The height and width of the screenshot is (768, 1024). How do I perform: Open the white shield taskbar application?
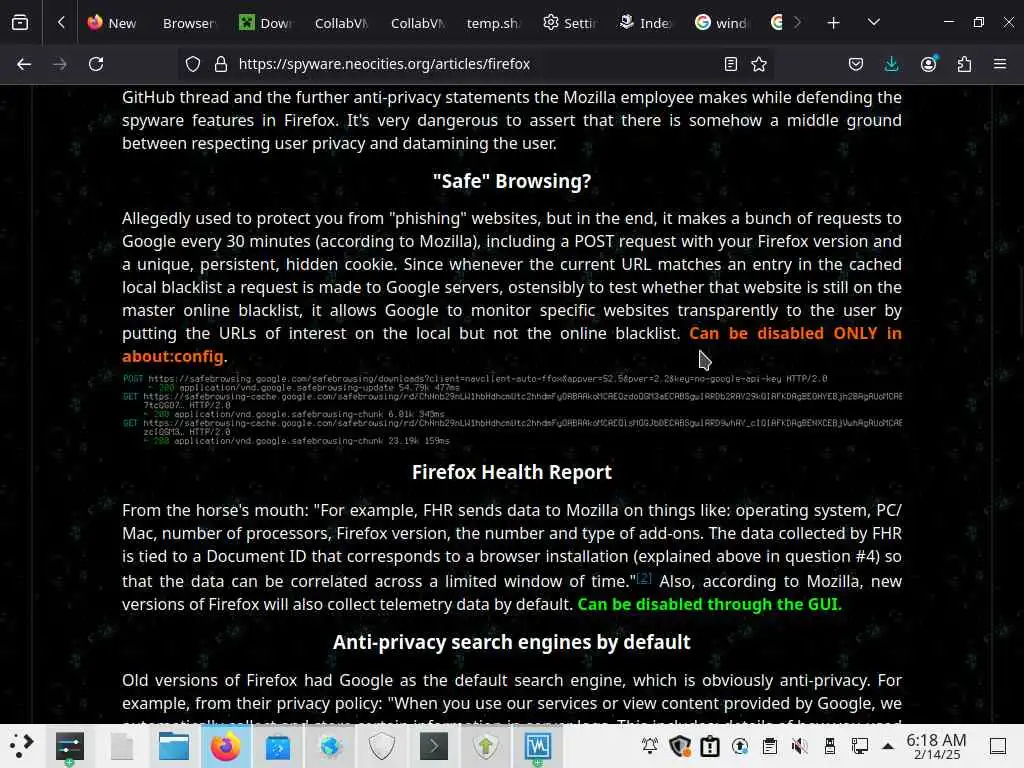pyautogui.click(x=382, y=746)
